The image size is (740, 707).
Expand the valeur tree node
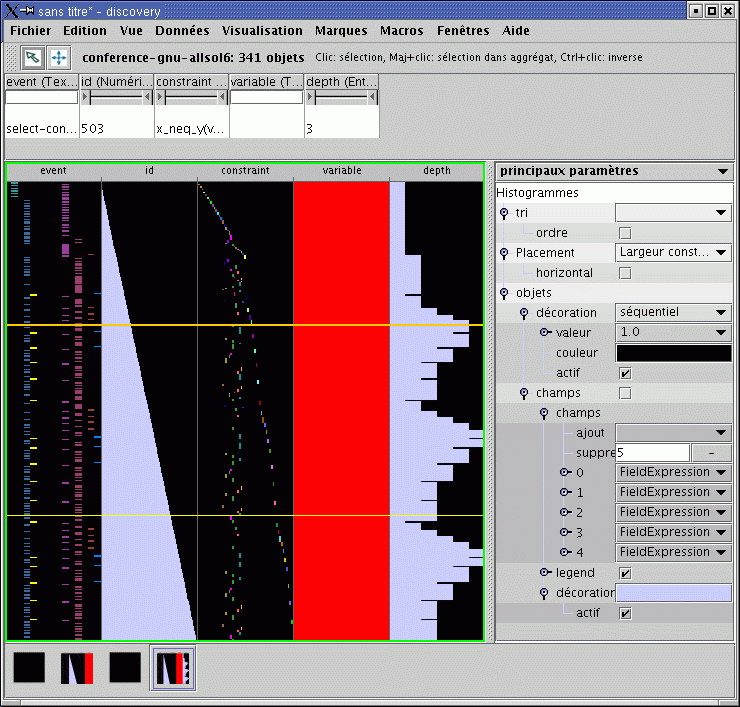545,332
